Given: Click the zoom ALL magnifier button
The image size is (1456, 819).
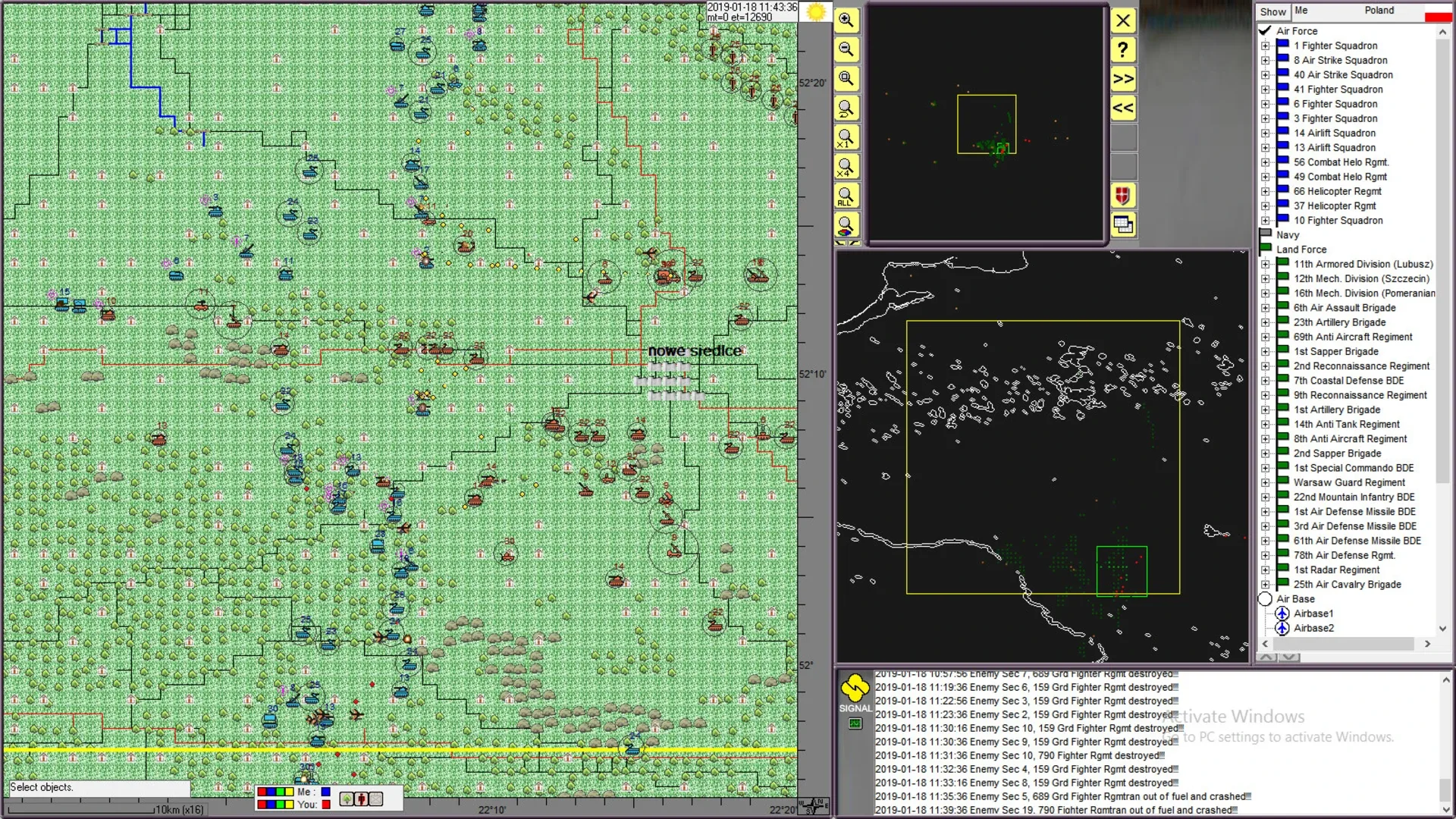Looking at the screenshot, I should [x=846, y=196].
